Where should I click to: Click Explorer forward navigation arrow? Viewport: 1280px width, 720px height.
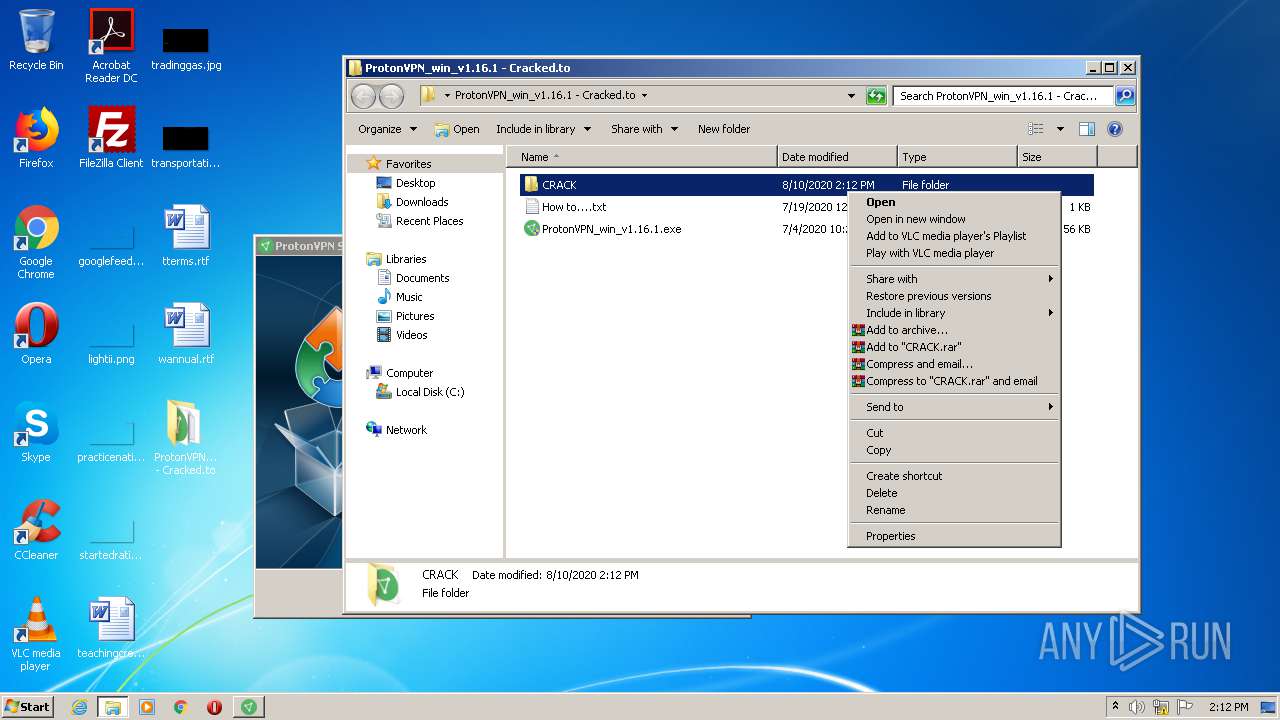pos(392,96)
